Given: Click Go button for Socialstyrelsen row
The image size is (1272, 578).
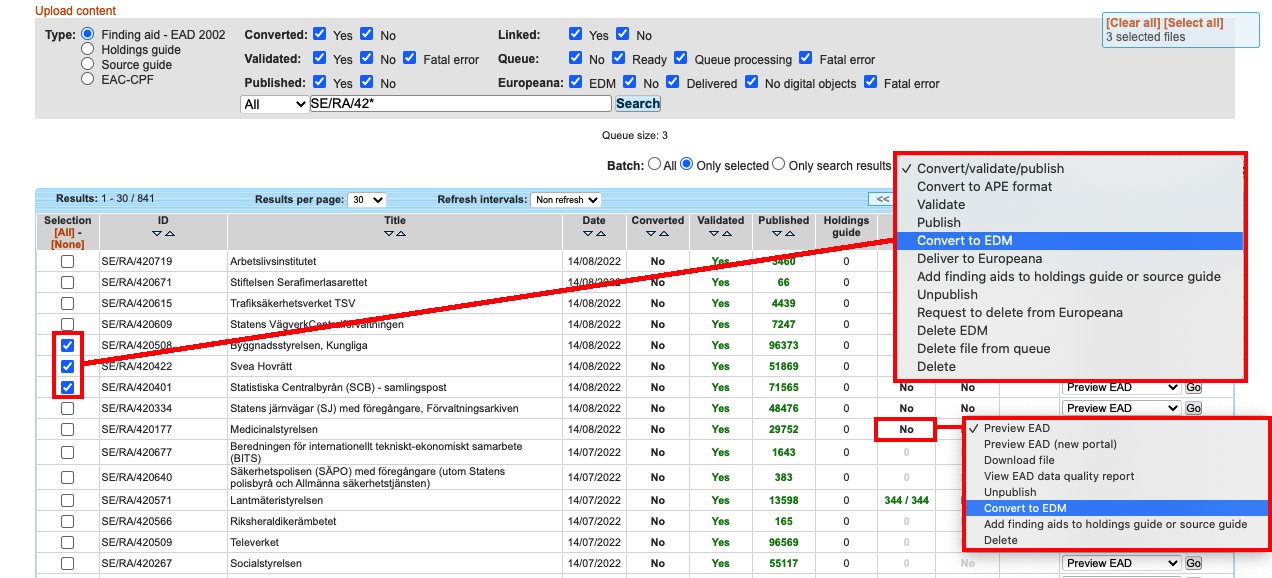Looking at the screenshot, I should pos(1193,563).
